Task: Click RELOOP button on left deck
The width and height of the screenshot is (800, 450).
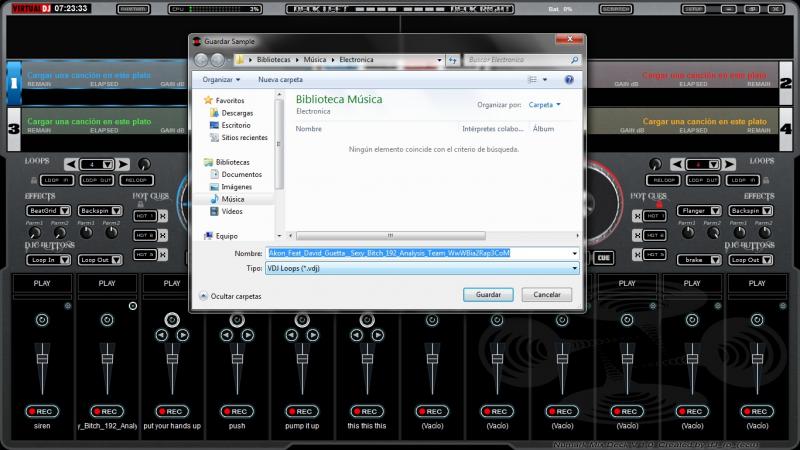Action: pos(136,180)
